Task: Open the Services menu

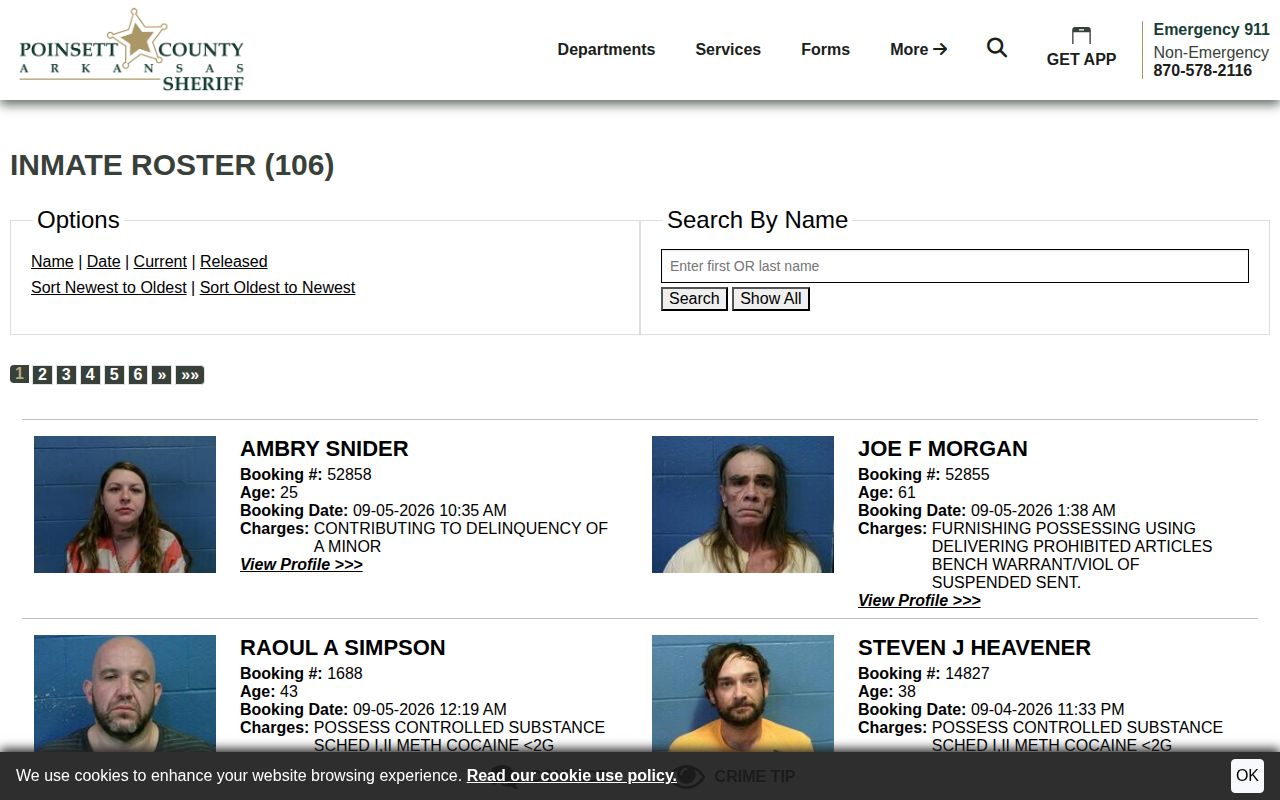Action: [x=728, y=49]
